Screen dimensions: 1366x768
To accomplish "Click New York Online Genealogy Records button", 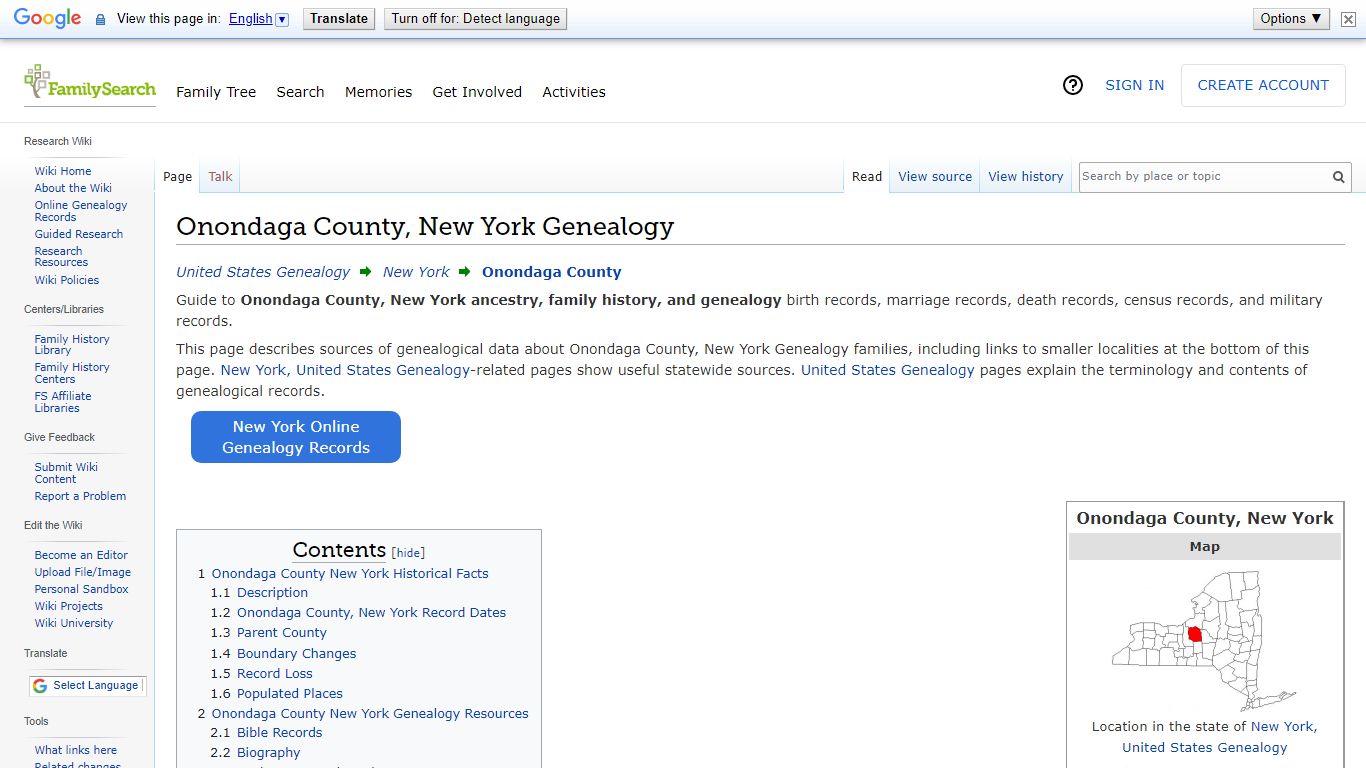I will pyautogui.click(x=296, y=437).
